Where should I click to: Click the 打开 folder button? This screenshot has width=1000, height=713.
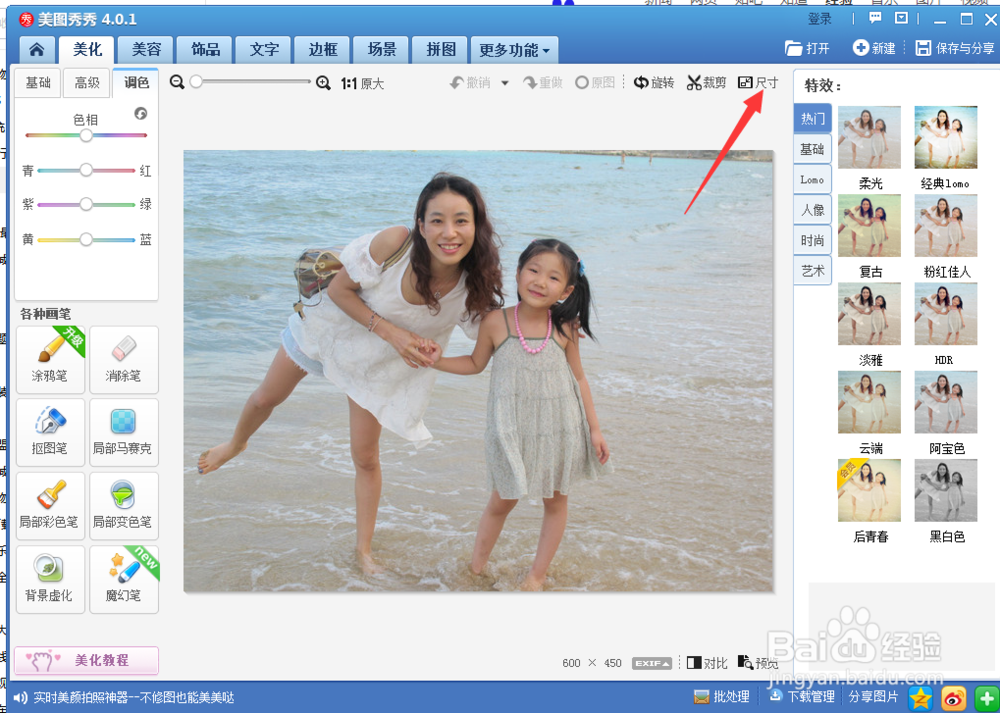coord(807,48)
